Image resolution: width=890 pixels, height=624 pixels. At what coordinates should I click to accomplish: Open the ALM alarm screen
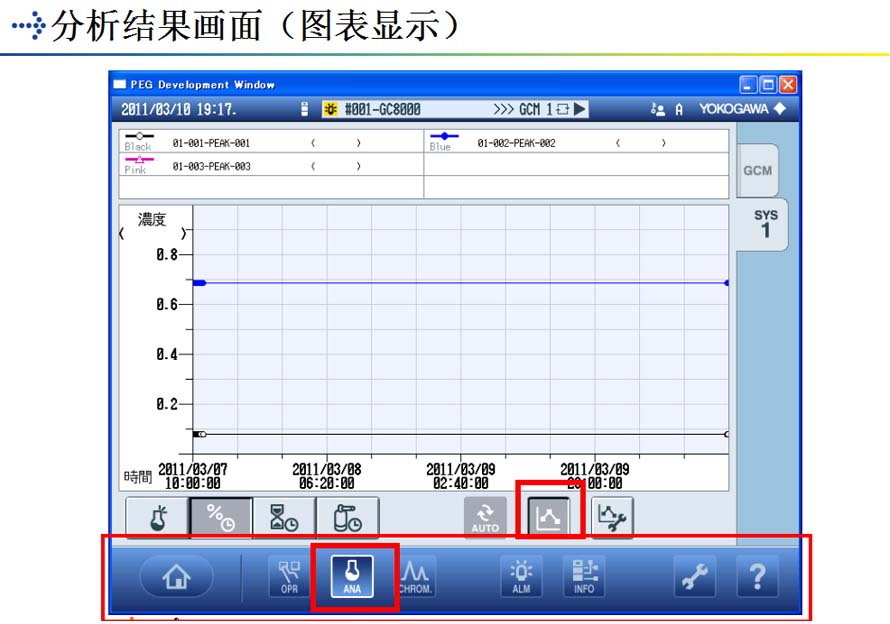521,577
